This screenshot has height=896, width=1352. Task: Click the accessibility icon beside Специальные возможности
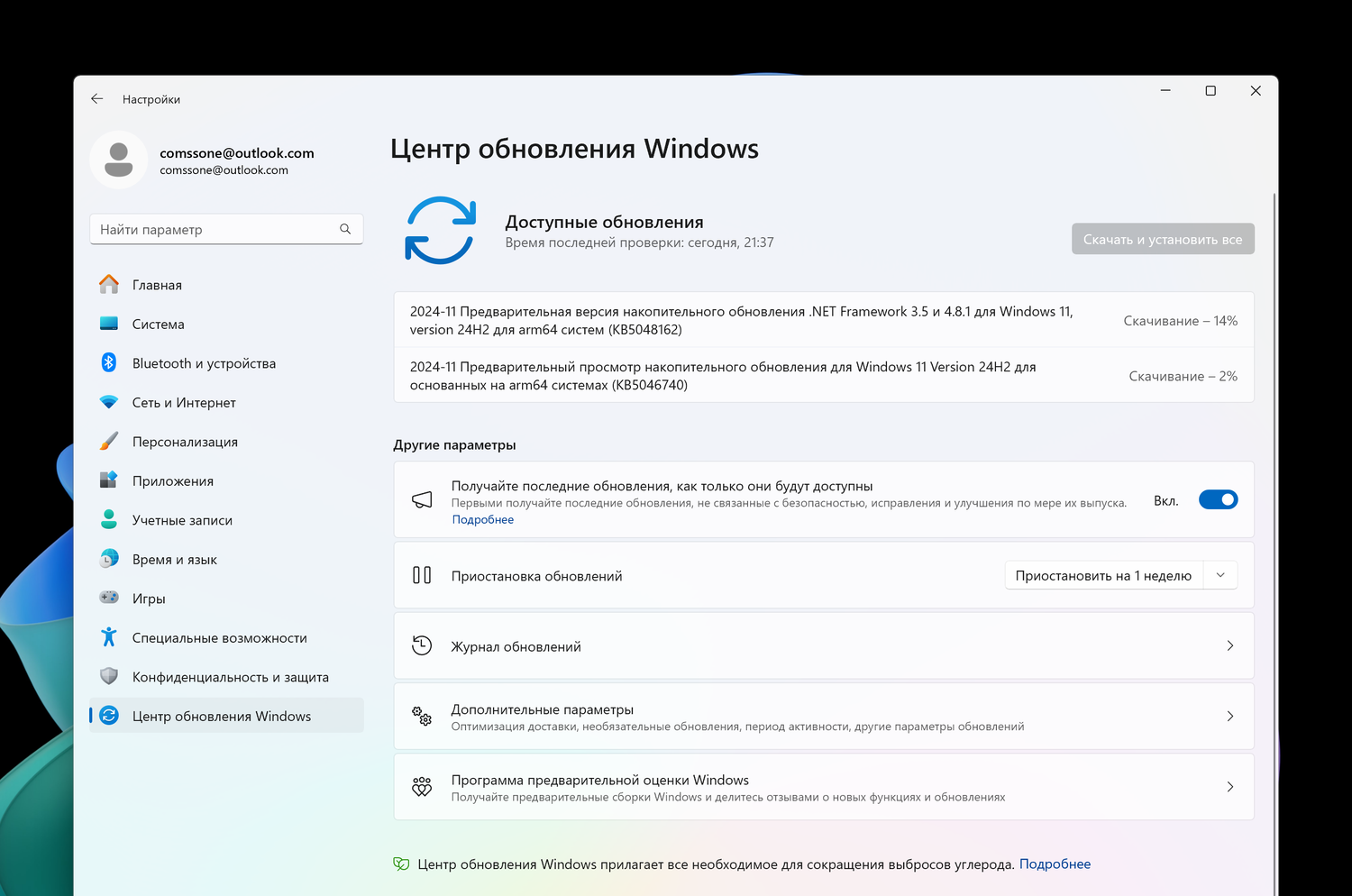tap(109, 637)
